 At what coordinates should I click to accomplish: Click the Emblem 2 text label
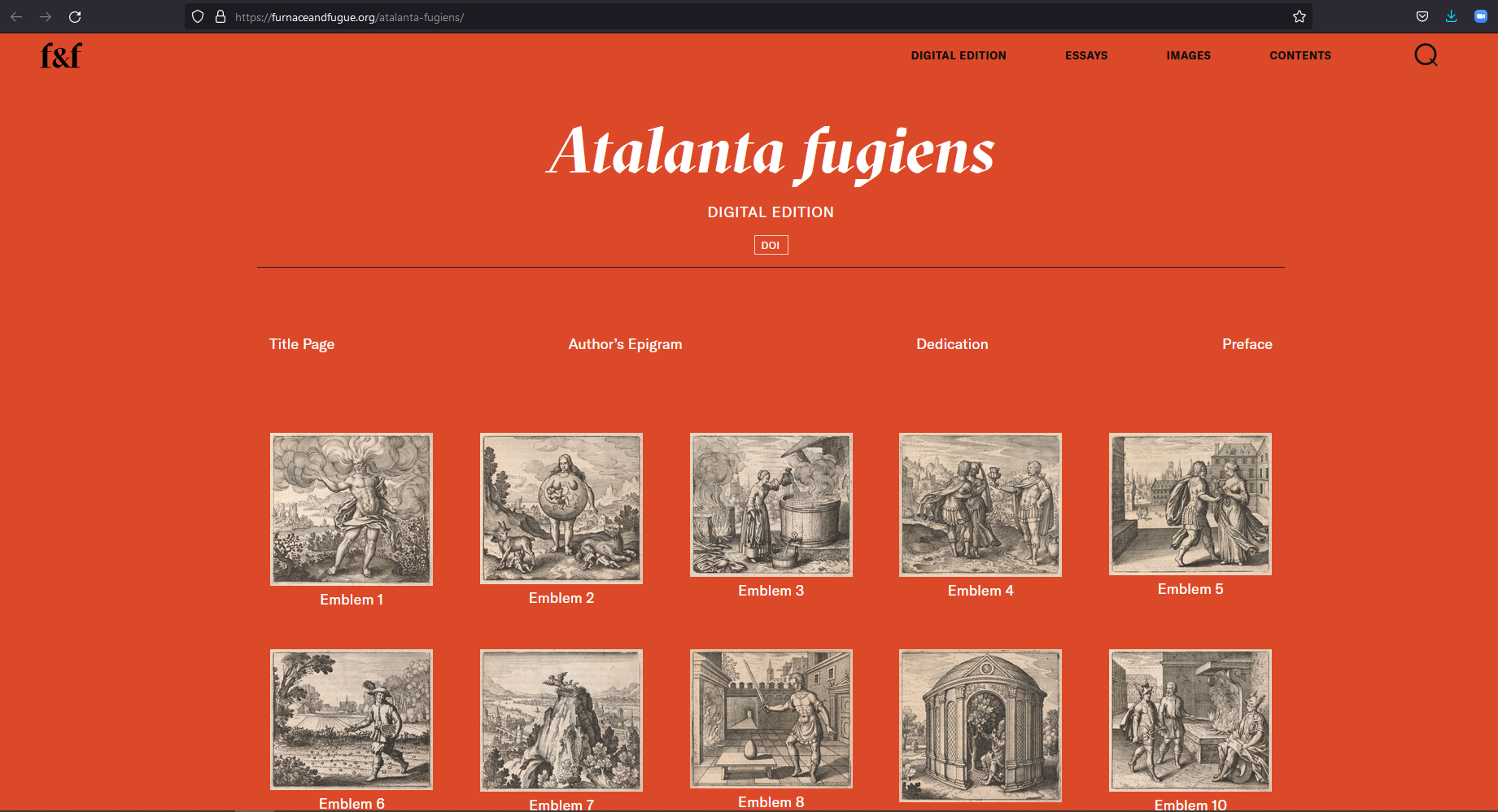(x=561, y=598)
